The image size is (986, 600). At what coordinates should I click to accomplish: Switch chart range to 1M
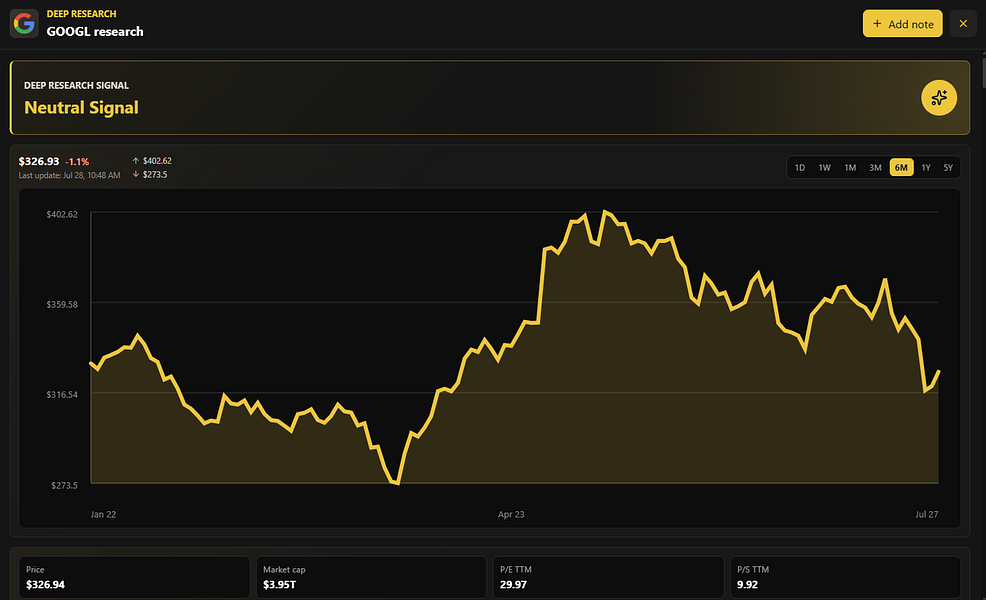coord(850,167)
